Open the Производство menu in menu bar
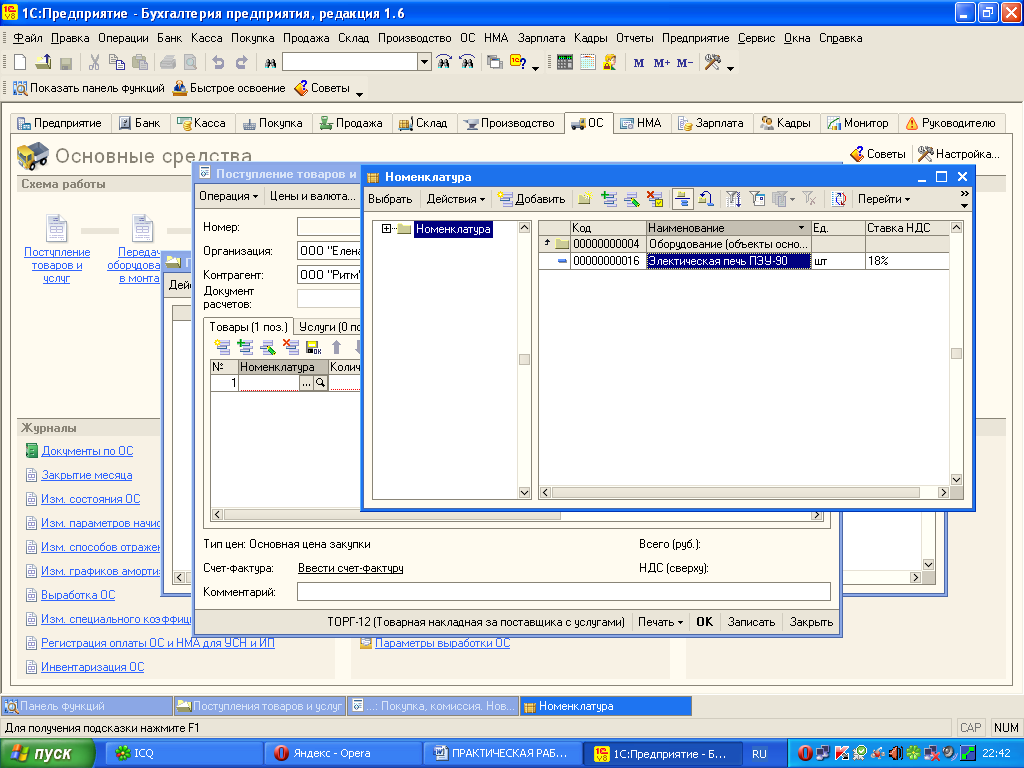The height and width of the screenshot is (768, 1024). coord(415,37)
